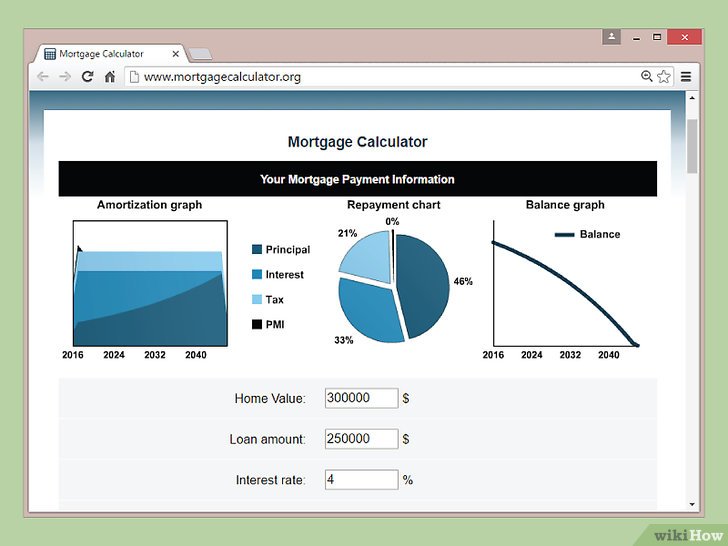The width and height of the screenshot is (728, 546).
Task: Open the Chrome hamburger menu
Action: (686, 77)
